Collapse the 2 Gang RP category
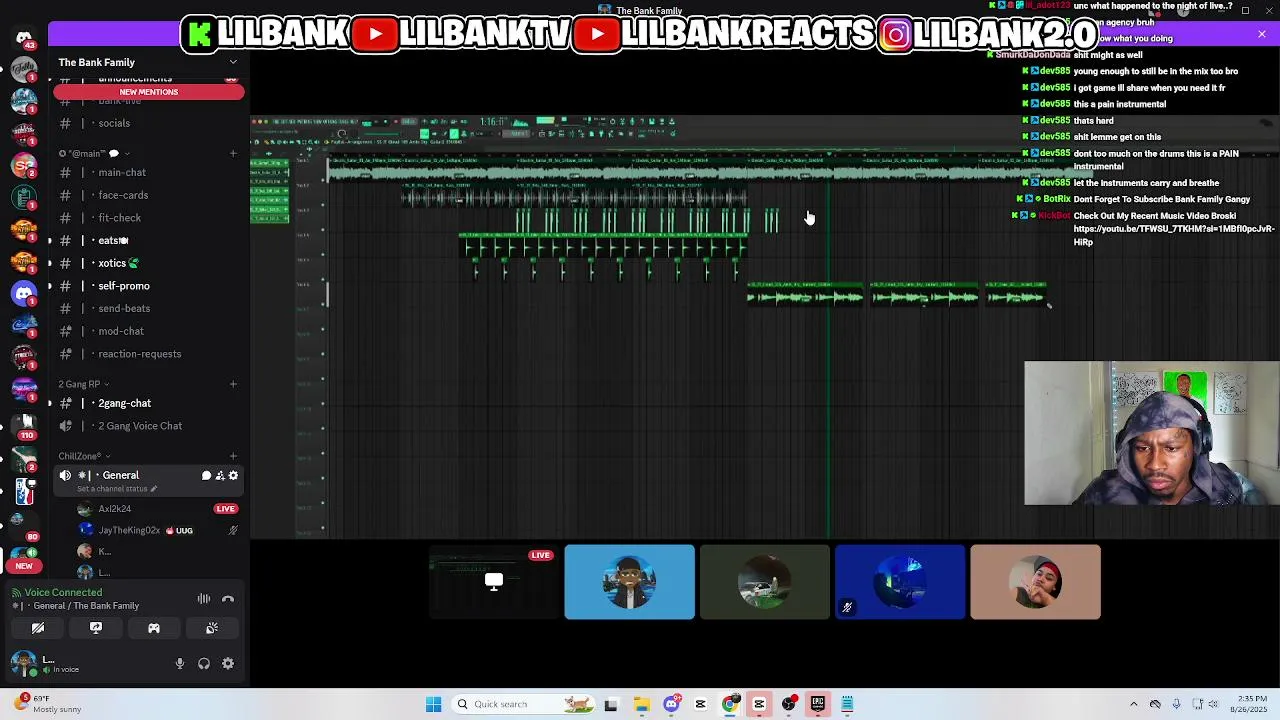The height and width of the screenshot is (720, 1280). (x=83, y=384)
